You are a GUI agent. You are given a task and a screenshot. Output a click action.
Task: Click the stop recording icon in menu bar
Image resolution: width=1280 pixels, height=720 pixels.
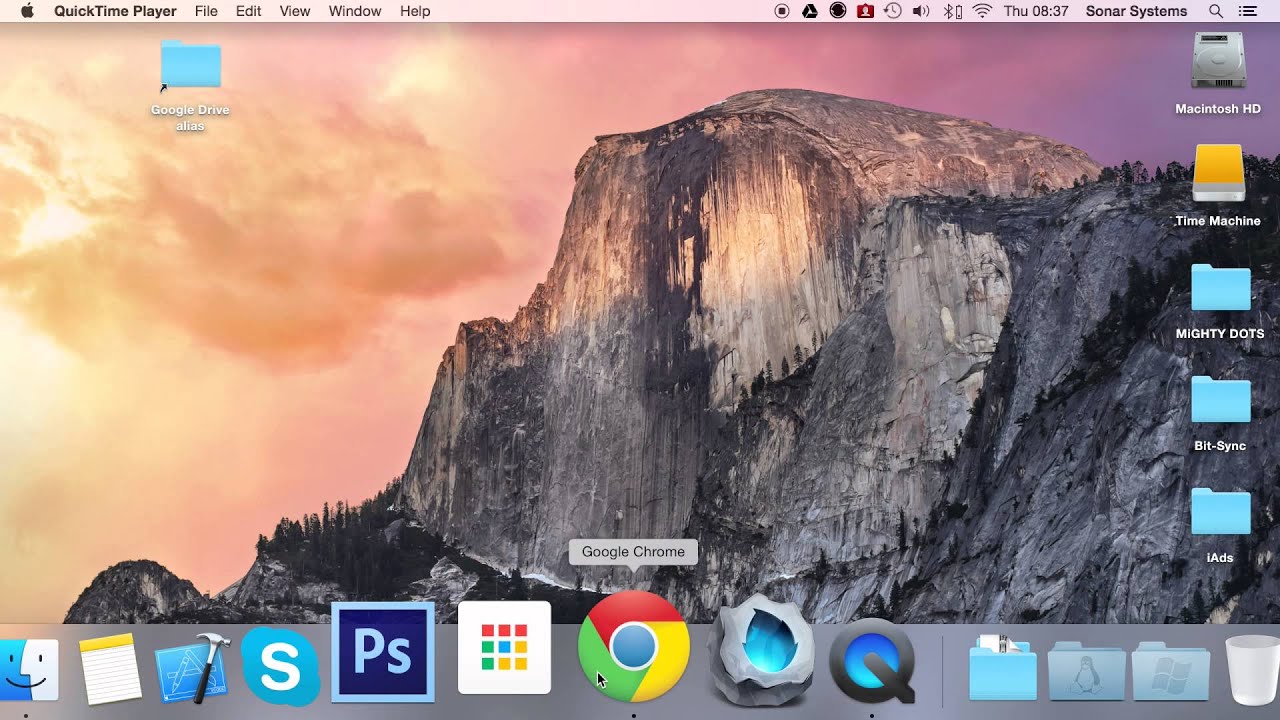[x=782, y=11]
